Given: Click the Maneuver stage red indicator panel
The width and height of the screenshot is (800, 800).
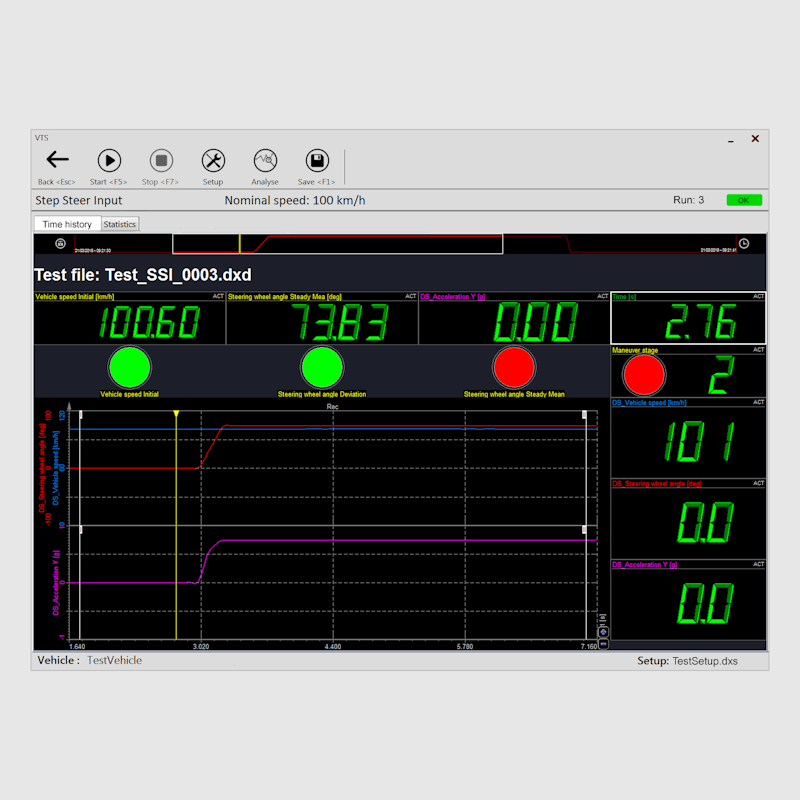Looking at the screenshot, I should 643,375.
